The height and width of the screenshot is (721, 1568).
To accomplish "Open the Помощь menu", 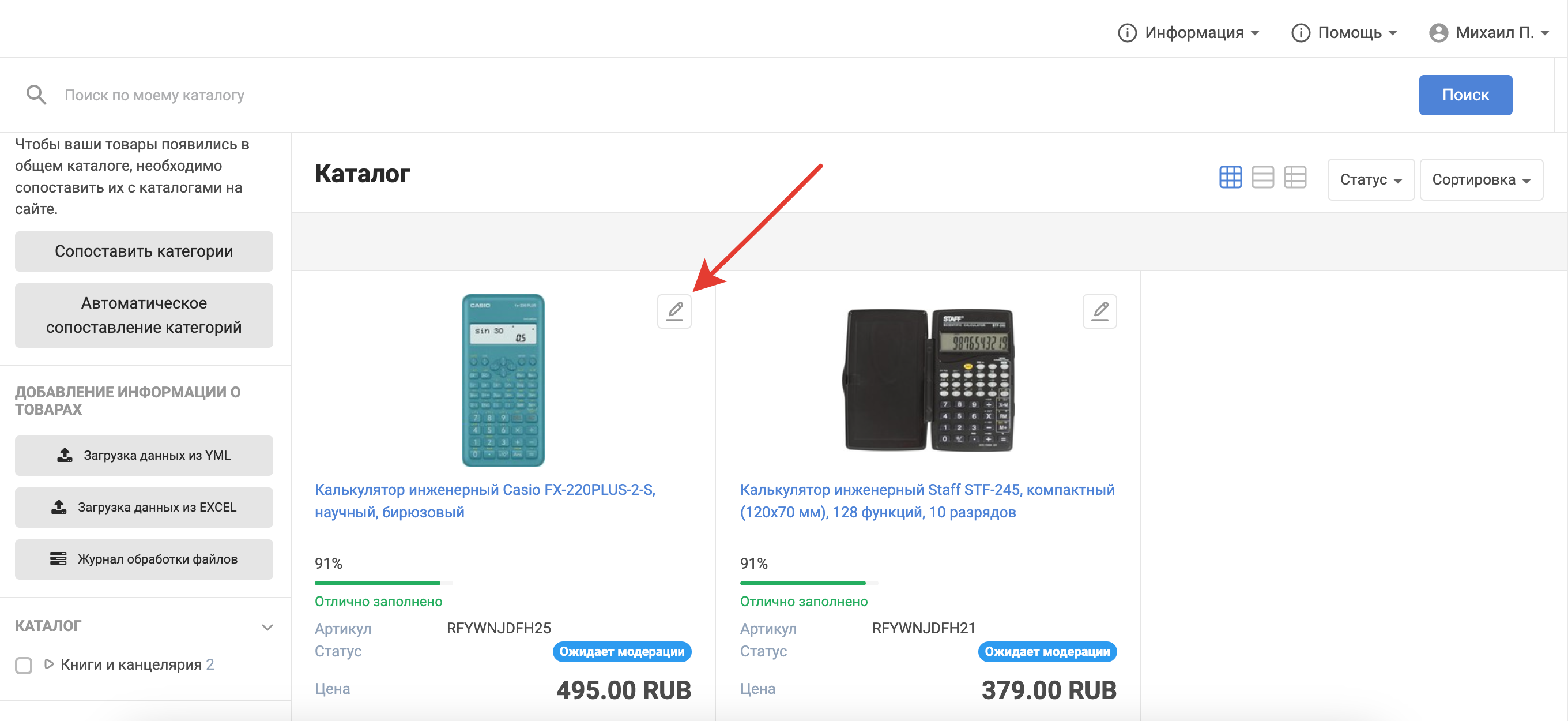I will tap(1344, 32).
